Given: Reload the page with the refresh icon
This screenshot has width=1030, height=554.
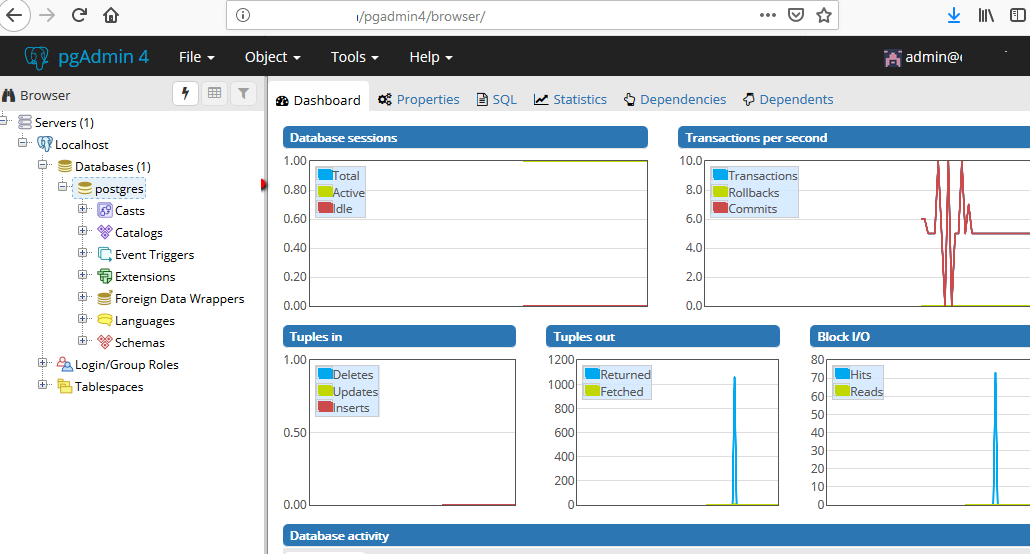Looking at the screenshot, I should (x=79, y=15).
